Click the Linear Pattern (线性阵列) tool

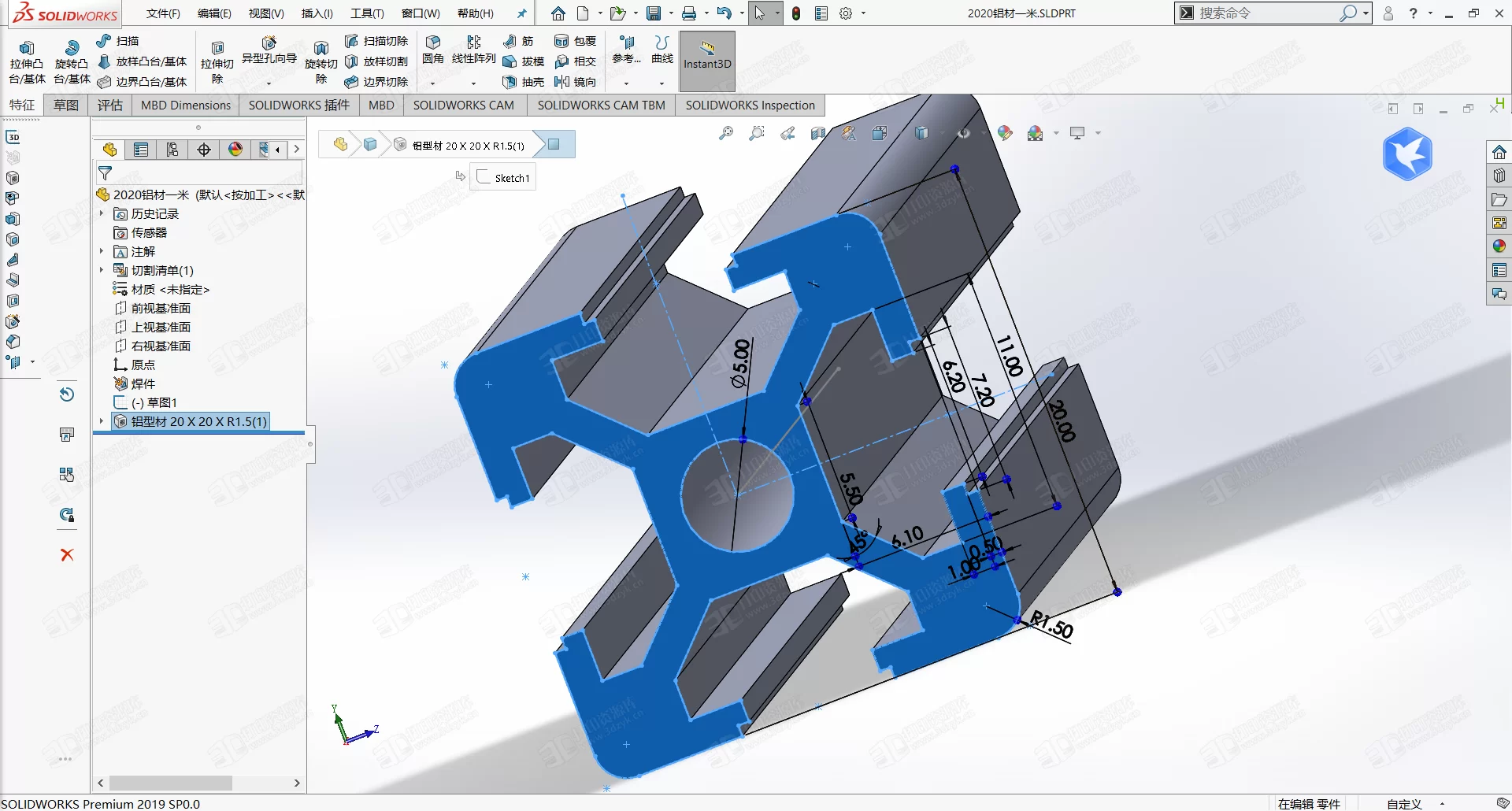coord(474,49)
